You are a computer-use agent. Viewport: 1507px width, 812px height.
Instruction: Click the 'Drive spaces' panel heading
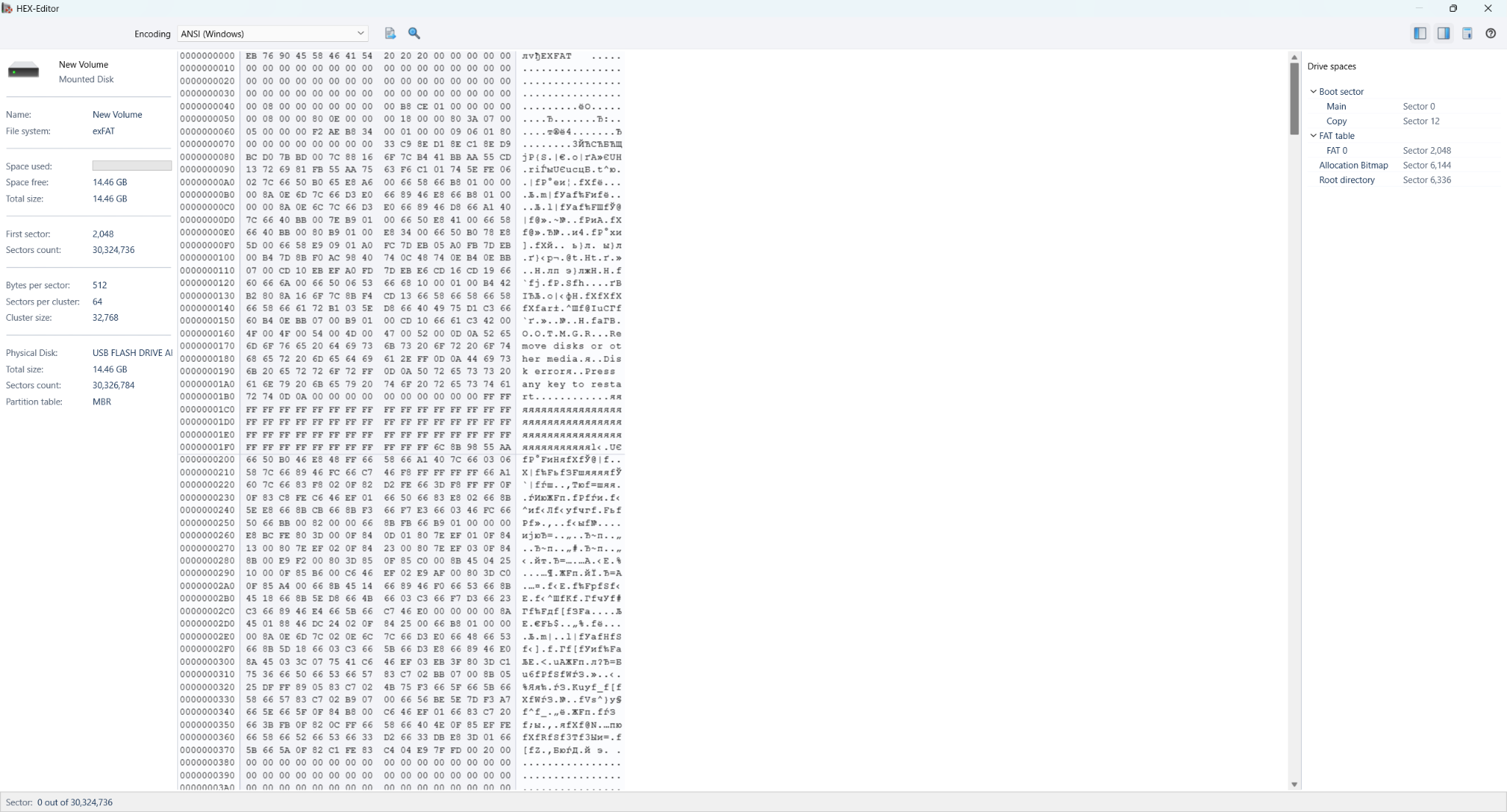pos(1331,67)
